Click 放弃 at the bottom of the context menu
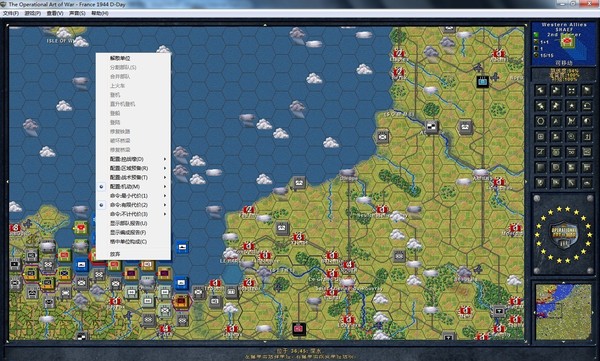 click(x=115, y=254)
